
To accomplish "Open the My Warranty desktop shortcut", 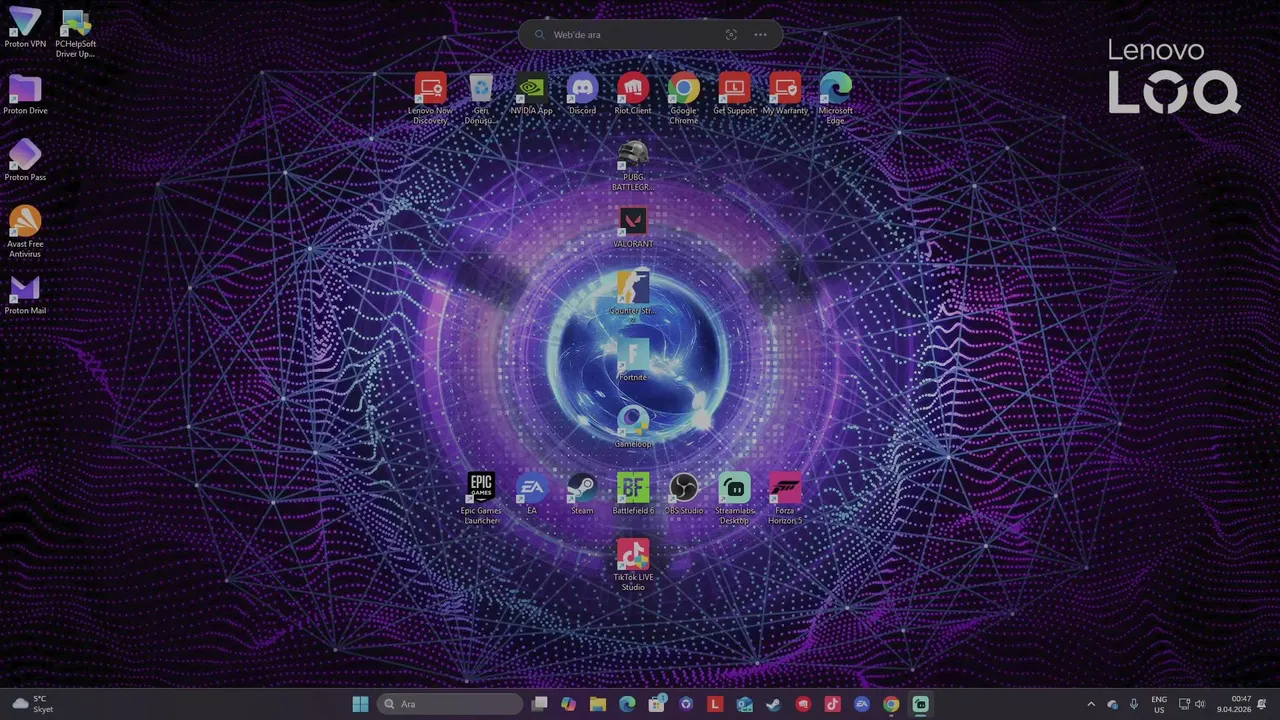I will [785, 94].
